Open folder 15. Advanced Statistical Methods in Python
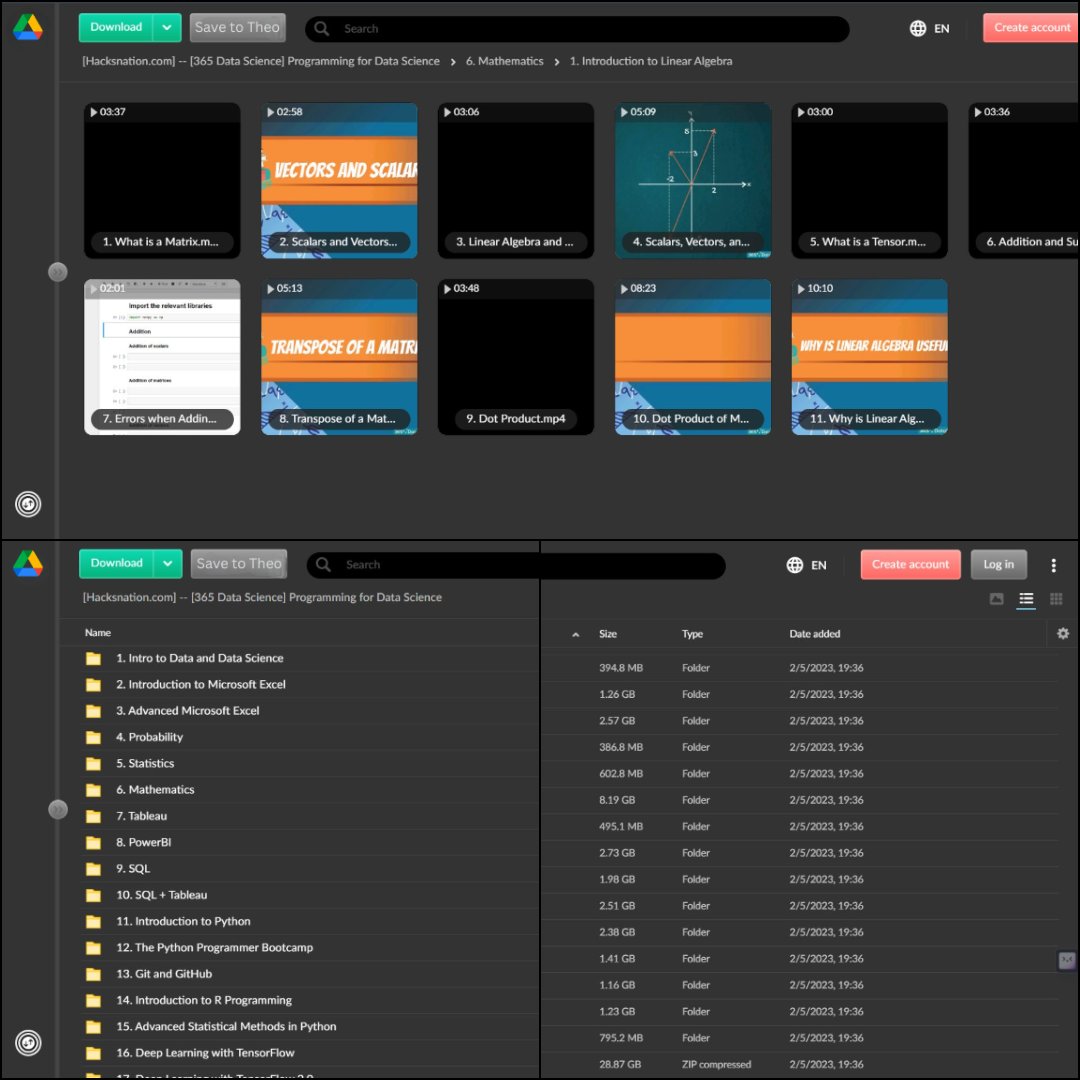Screen dimensions: 1080x1080 (226, 1027)
